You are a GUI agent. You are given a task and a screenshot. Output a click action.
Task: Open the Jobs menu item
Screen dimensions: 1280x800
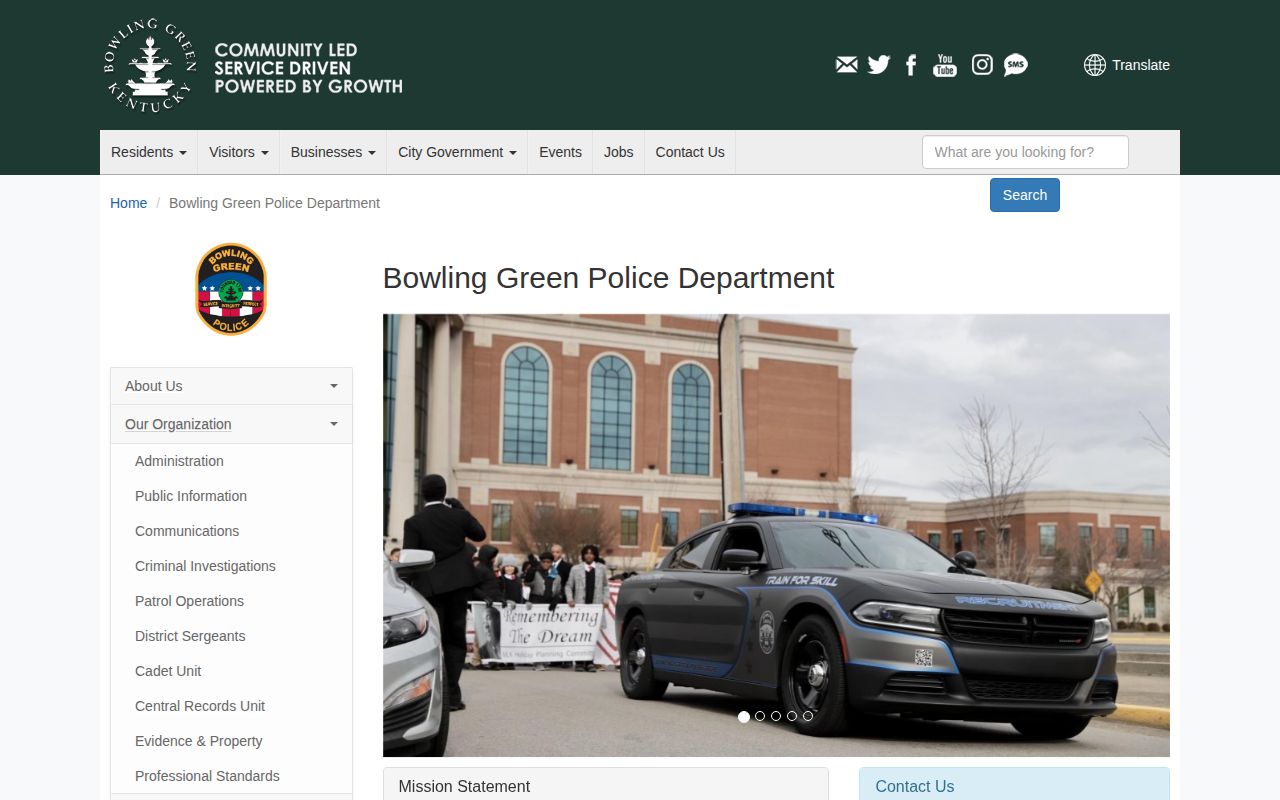pyautogui.click(x=619, y=152)
